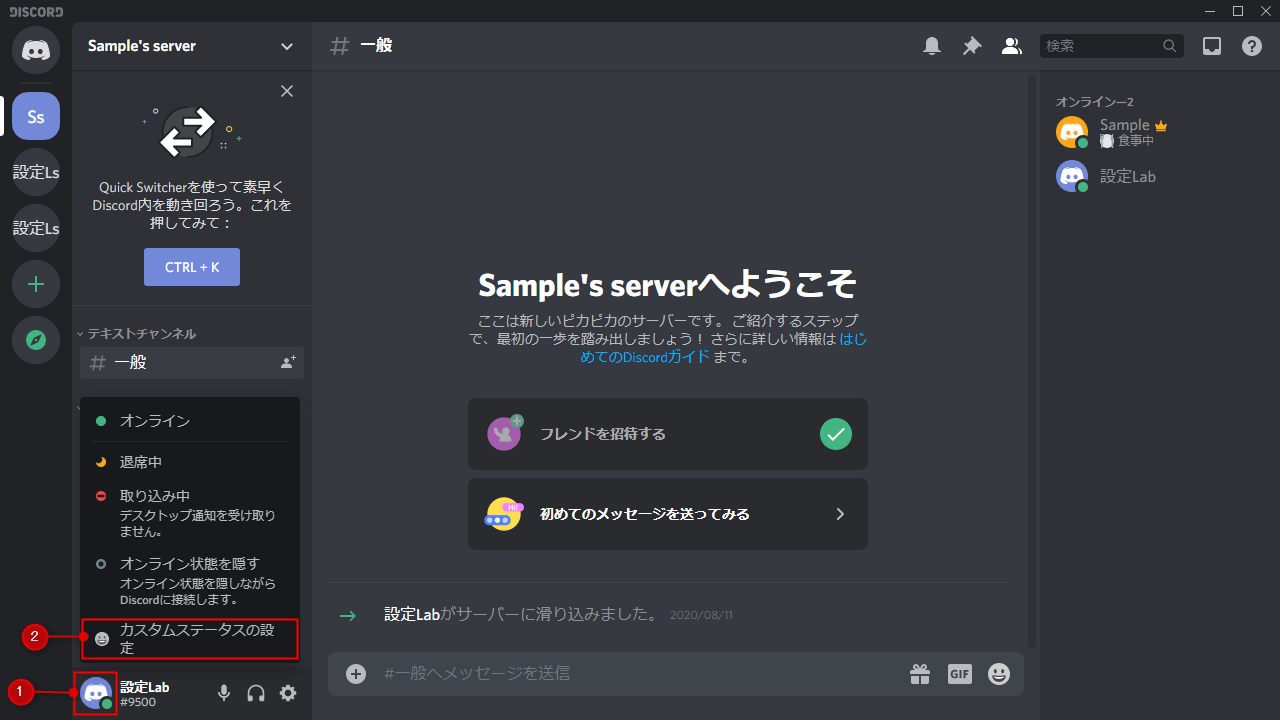Open the first 設定Ls server icon
This screenshot has width=1280, height=720.
pos(36,172)
